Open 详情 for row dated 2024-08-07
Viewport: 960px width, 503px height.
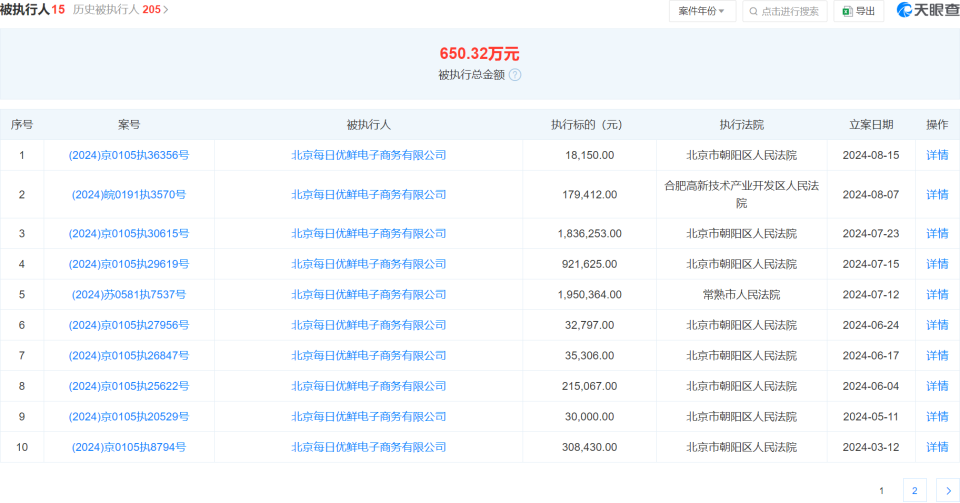click(x=937, y=195)
